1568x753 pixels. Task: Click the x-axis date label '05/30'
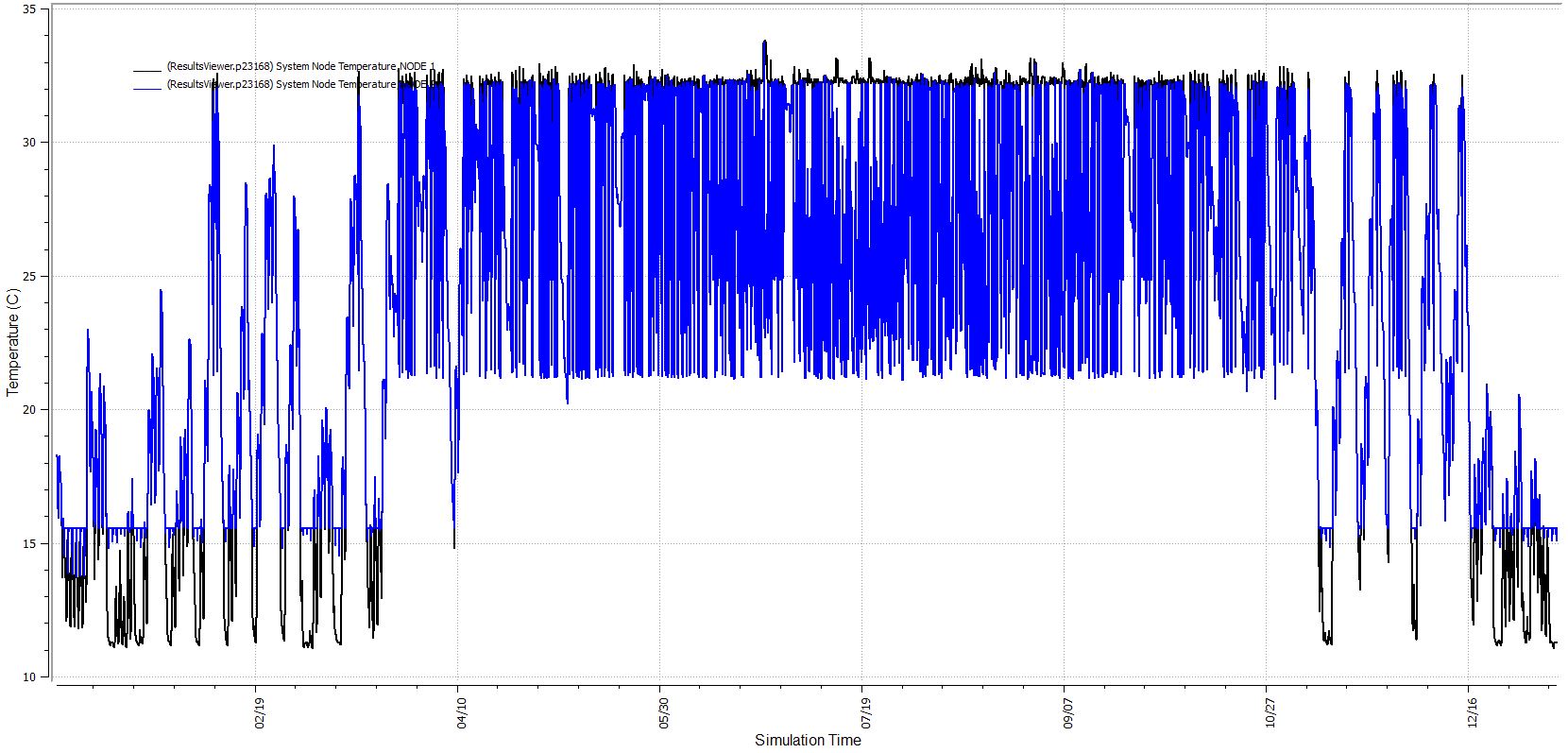click(x=664, y=714)
